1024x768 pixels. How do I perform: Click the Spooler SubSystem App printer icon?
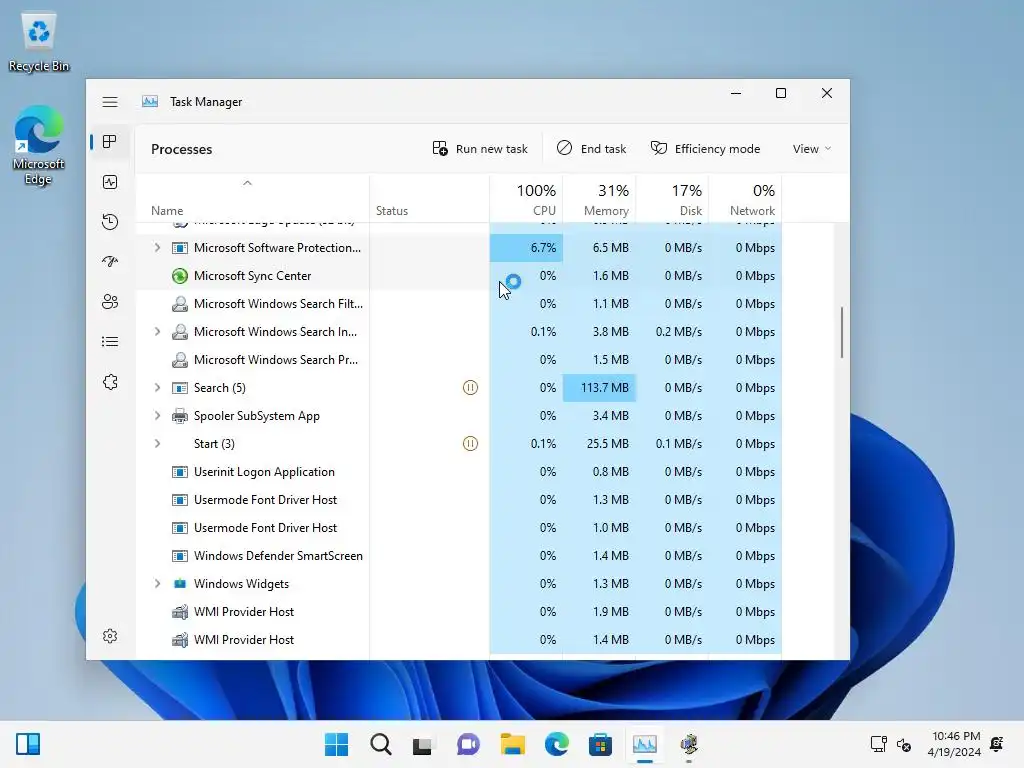180,416
